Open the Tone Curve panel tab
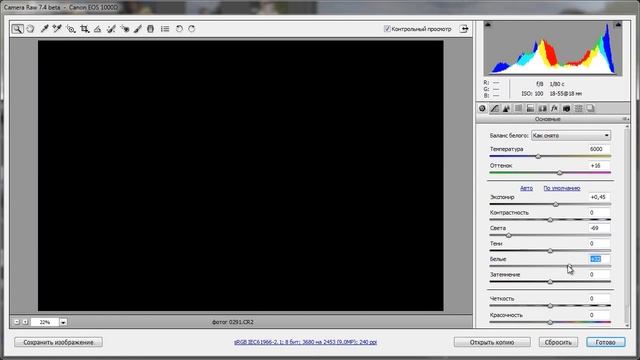Image resolution: width=640 pixels, height=360 pixels. 494,109
